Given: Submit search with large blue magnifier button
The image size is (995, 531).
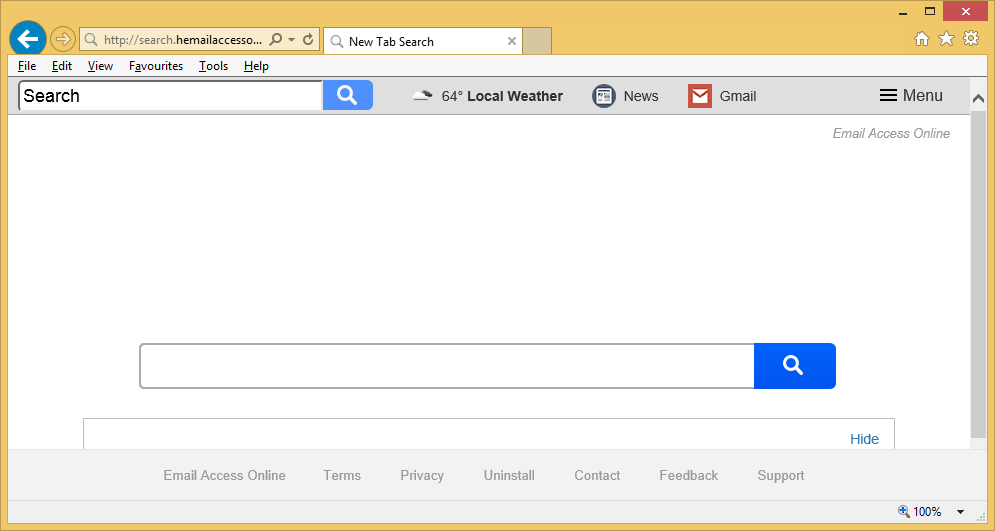Looking at the screenshot, I should 794,366.
